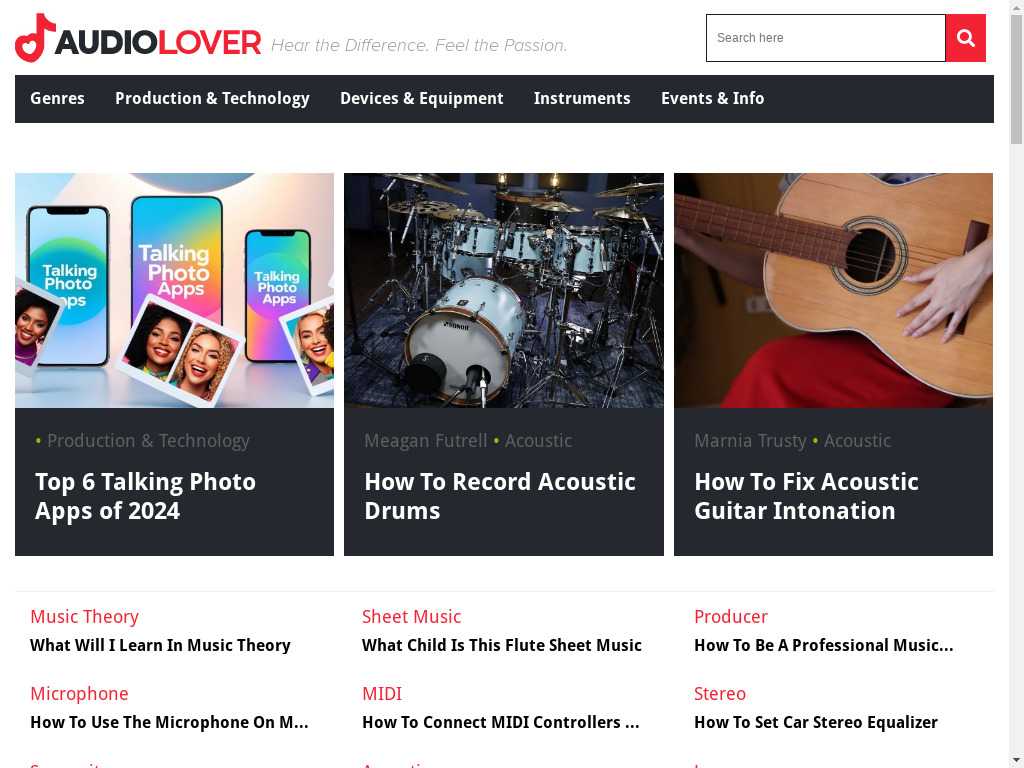The width and height of the screenshot is (1024, 768).
Task: Open Devices & Equipment navigation item
Action: (421, 99)
